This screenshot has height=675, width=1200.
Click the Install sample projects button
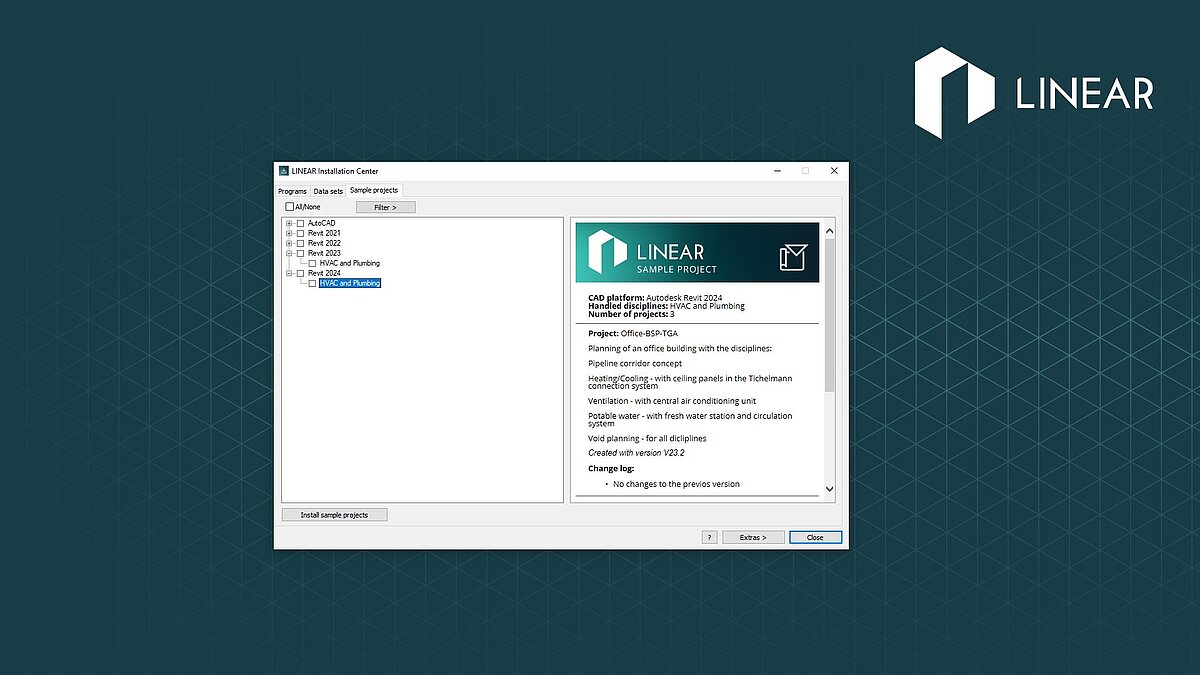(334, 515)
